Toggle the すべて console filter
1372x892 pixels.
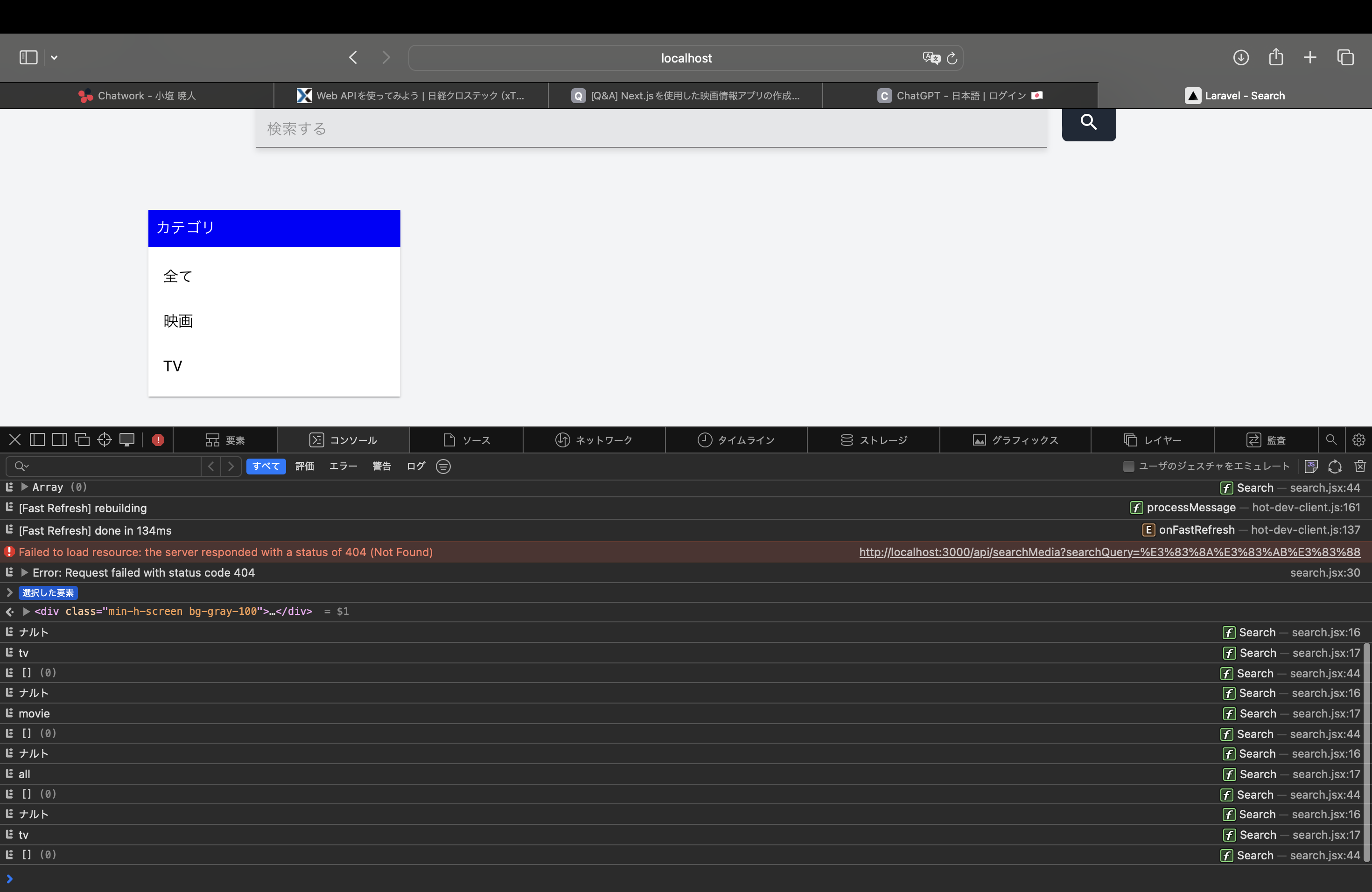pos(266,466)
